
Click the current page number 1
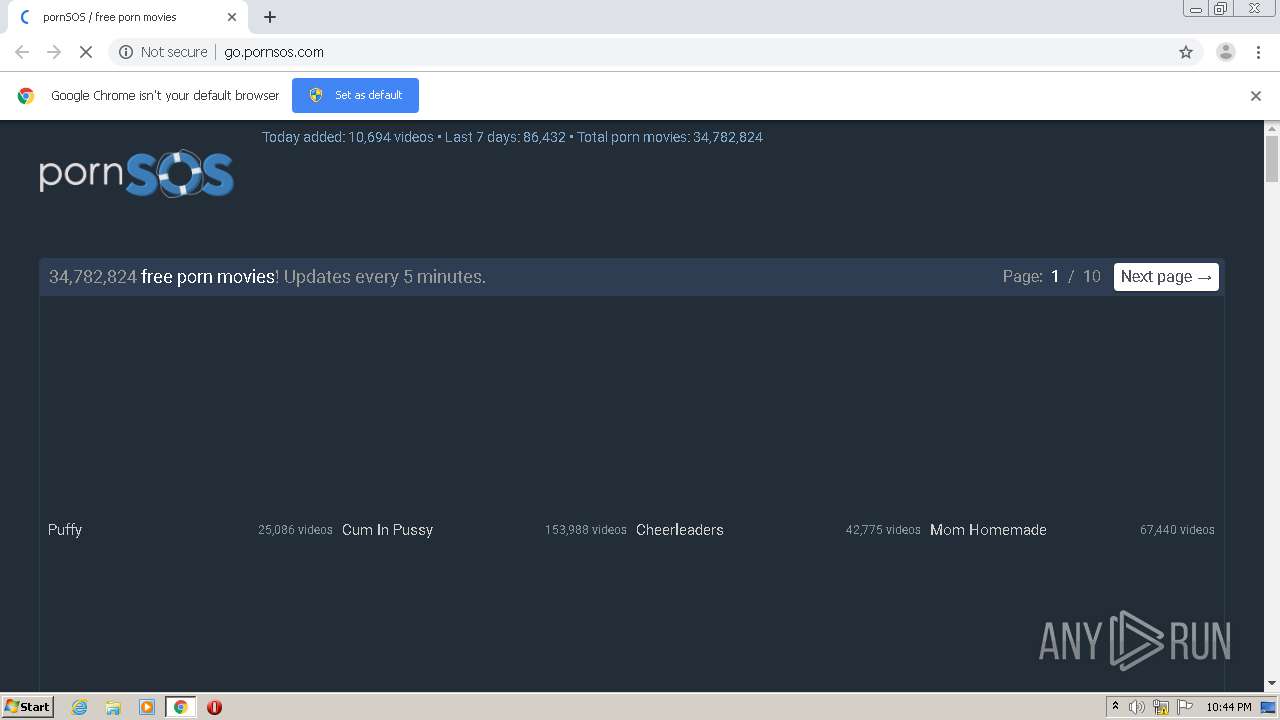click(1054, 277)
